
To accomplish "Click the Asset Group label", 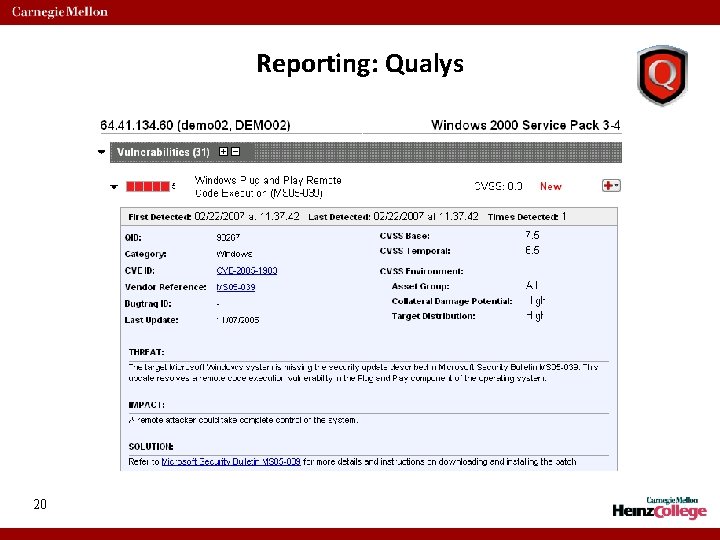I will tap(420, 286).
